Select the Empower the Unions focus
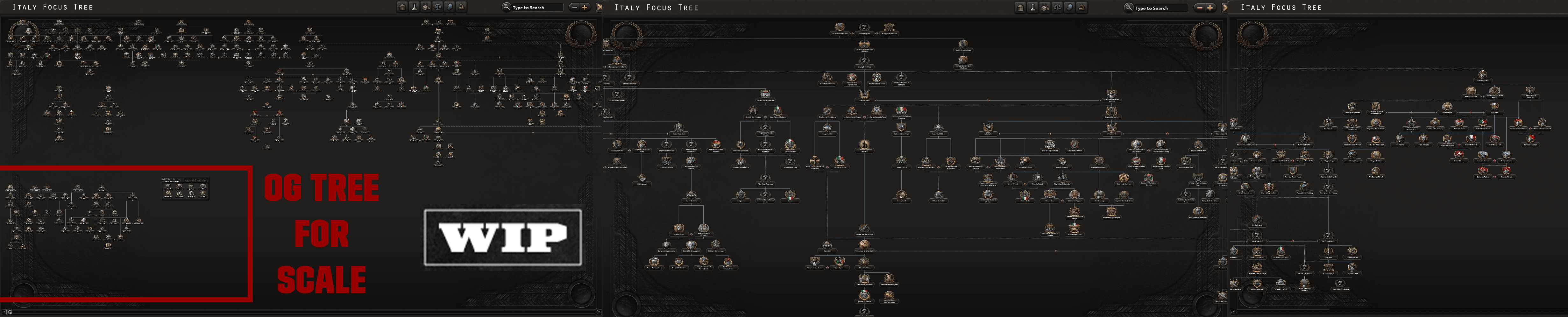 [x=667, y=147]
